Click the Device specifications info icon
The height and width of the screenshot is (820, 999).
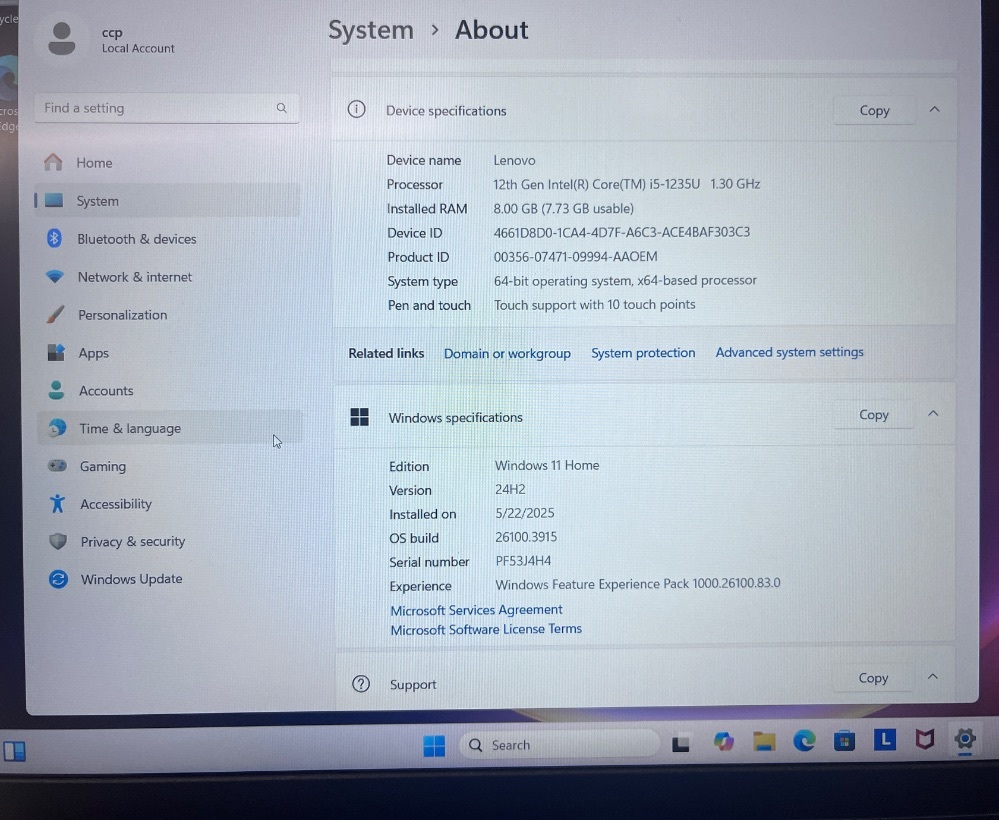coord(357,110)
